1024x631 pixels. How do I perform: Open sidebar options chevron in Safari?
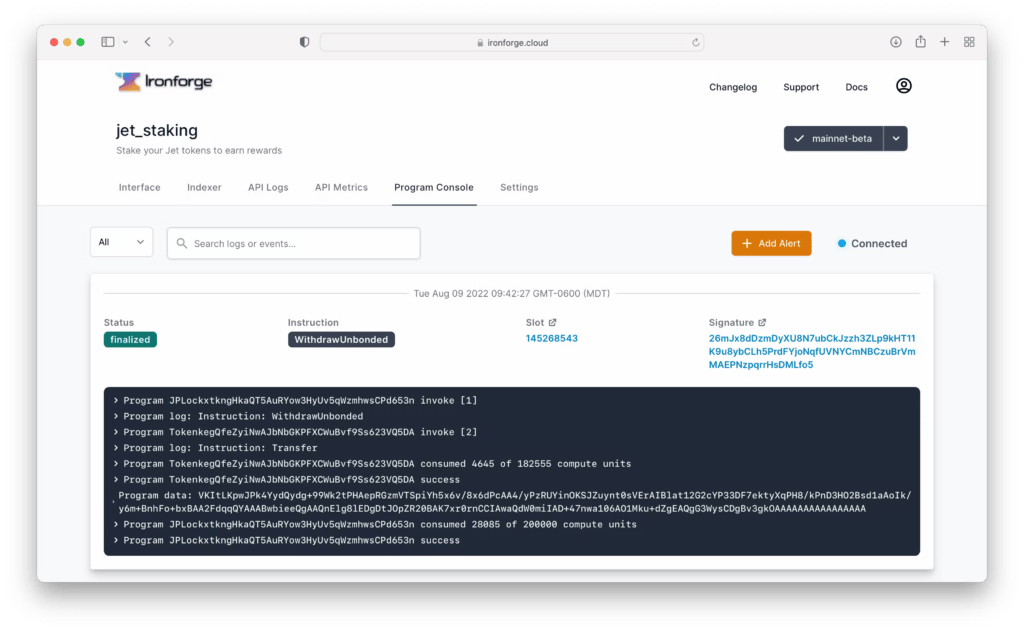click(125, 42)
